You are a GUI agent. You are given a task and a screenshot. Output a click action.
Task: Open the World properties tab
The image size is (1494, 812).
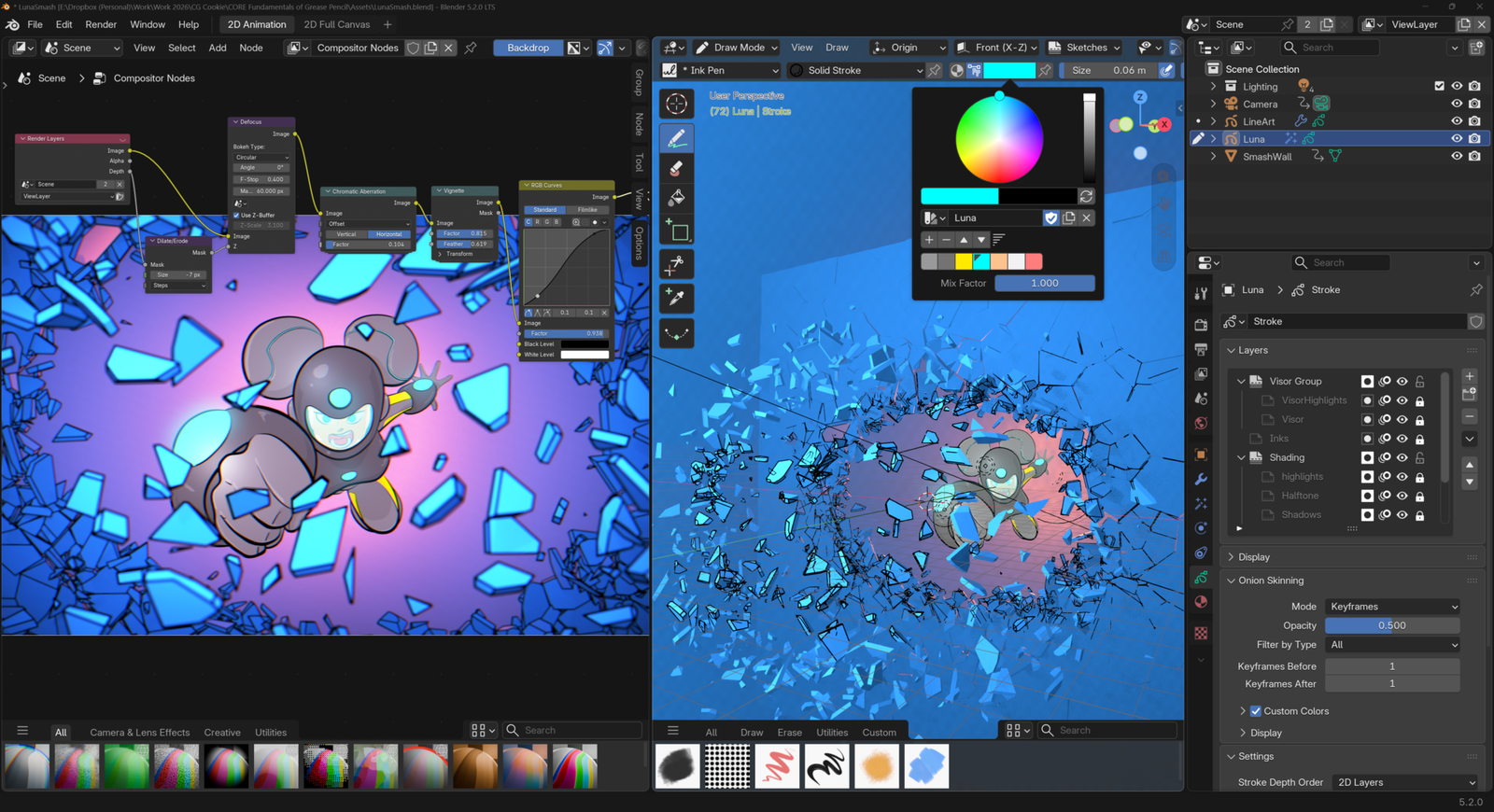(1201, 423)
